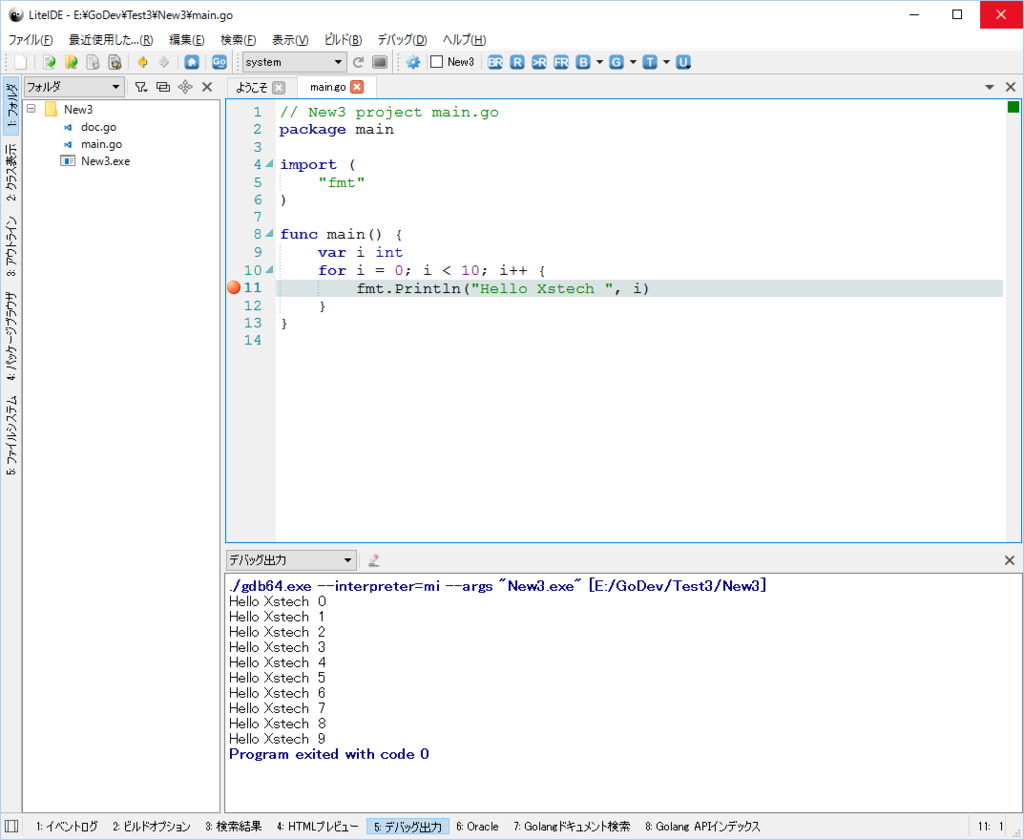Show the イベントログ panel in status bar
This screenshot has width=1024, height=840.
(67, 827)
